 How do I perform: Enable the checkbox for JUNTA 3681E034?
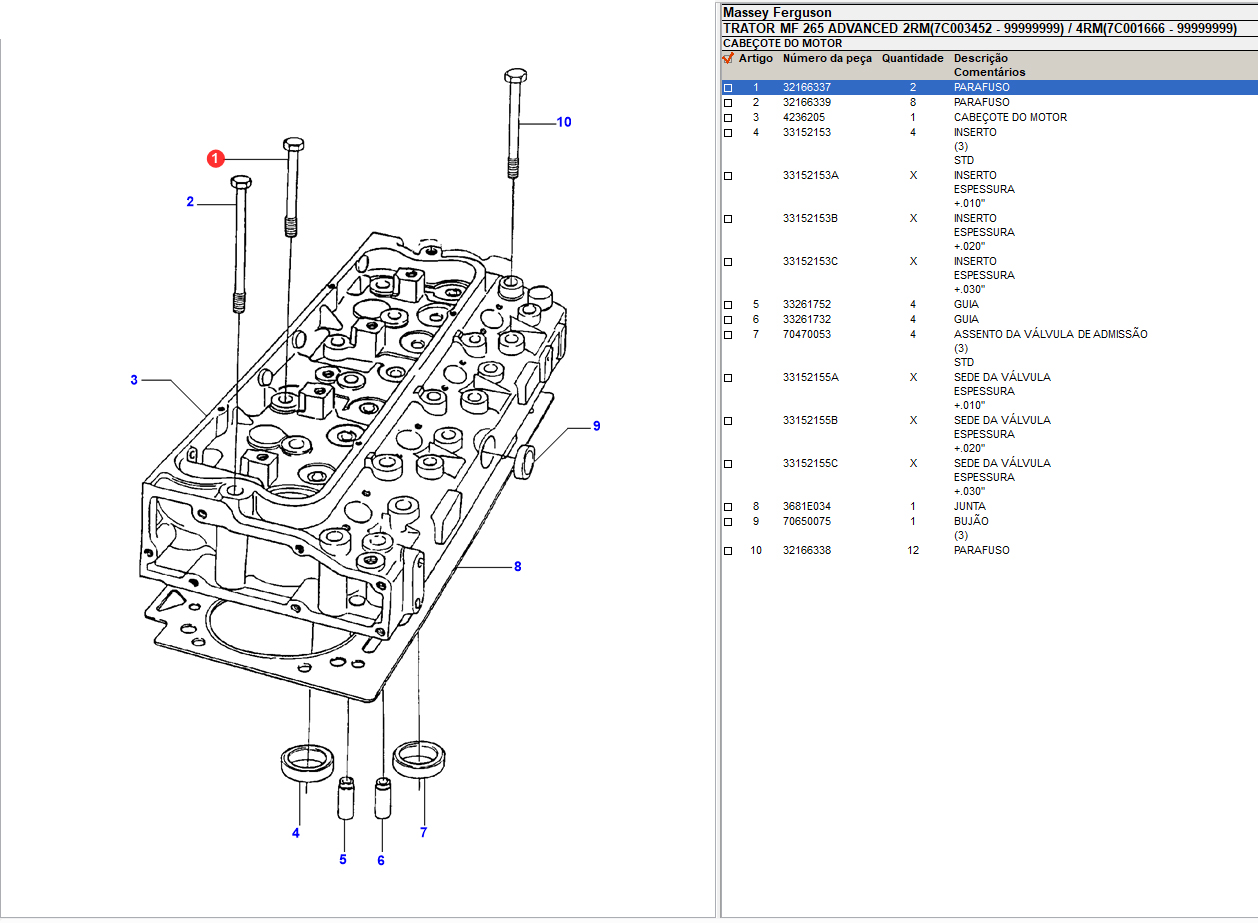(728, 507)
